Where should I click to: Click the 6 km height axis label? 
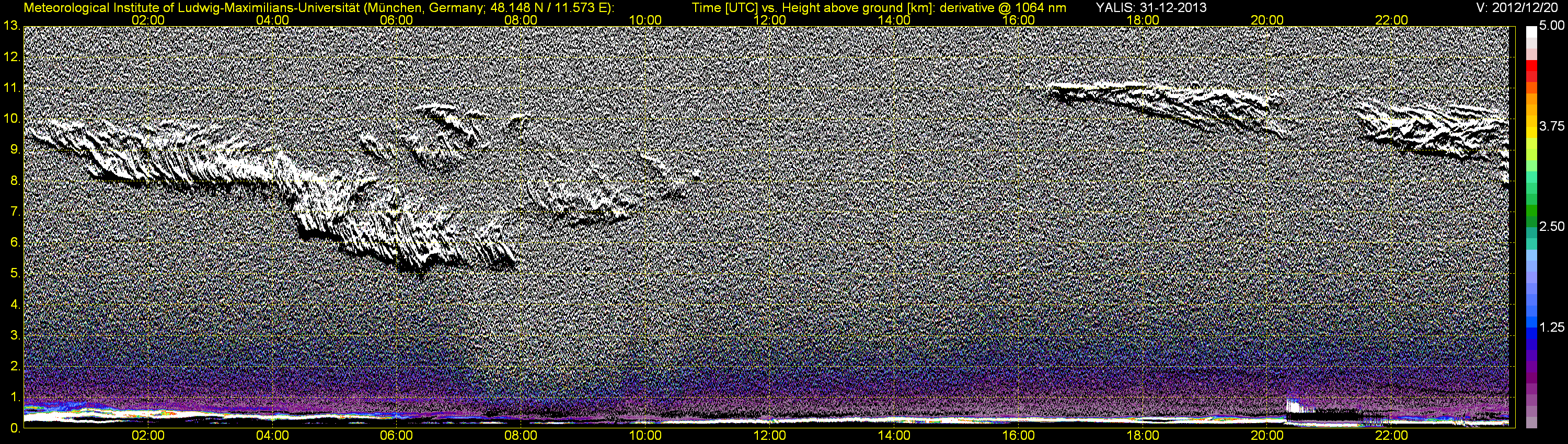pos(15,243)
